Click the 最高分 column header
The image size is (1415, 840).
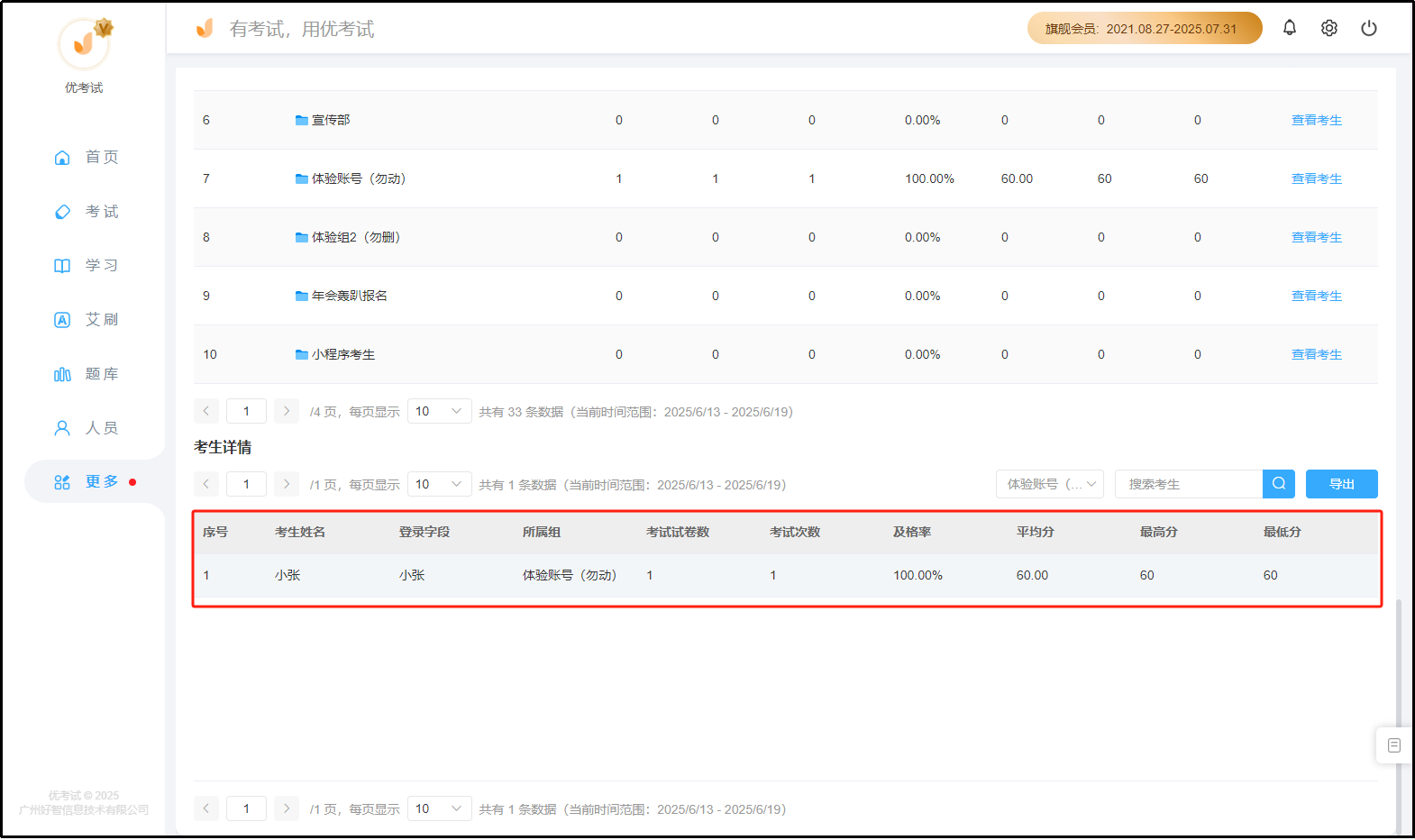[x=1159, y=532]
